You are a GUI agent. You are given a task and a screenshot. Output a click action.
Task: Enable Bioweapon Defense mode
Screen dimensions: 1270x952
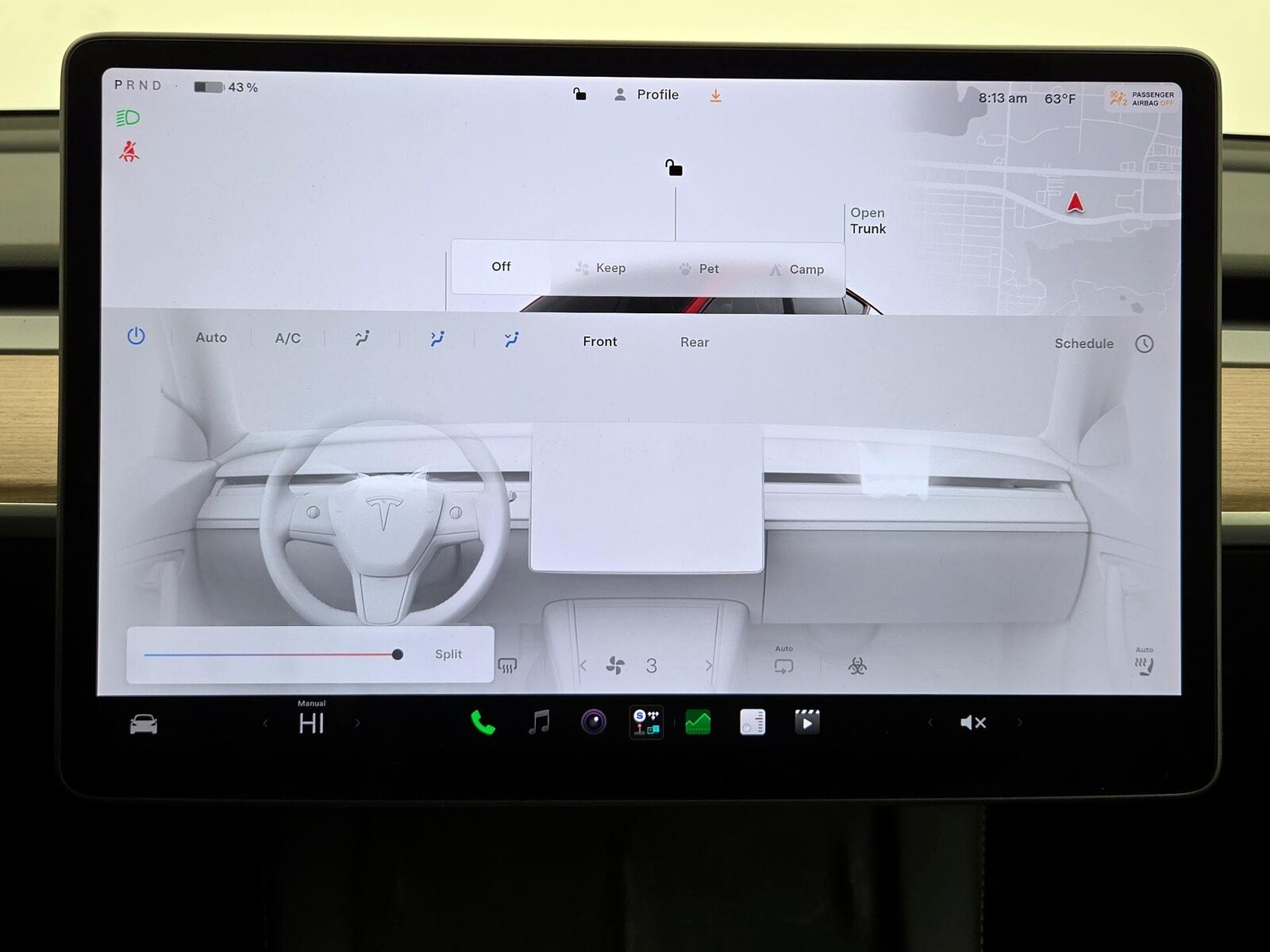coord(857,666)
